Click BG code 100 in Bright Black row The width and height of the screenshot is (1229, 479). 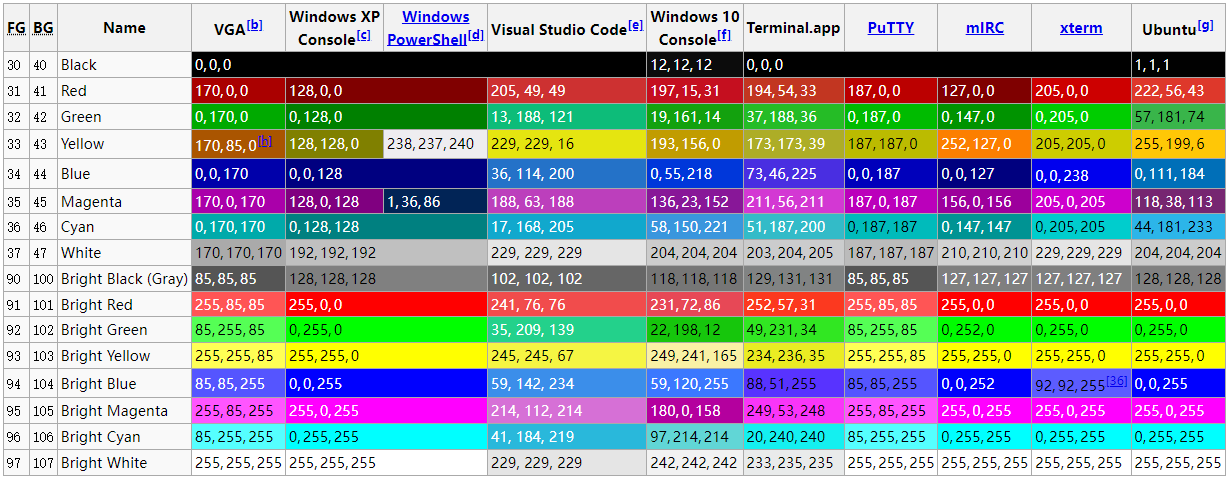tap(43, 278)
